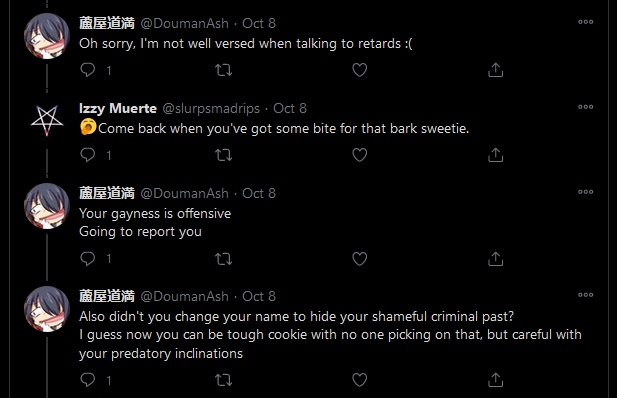Open the first @DoumanAsh anime avatar
Screen dimensions: 617x398
coord(47,36)
